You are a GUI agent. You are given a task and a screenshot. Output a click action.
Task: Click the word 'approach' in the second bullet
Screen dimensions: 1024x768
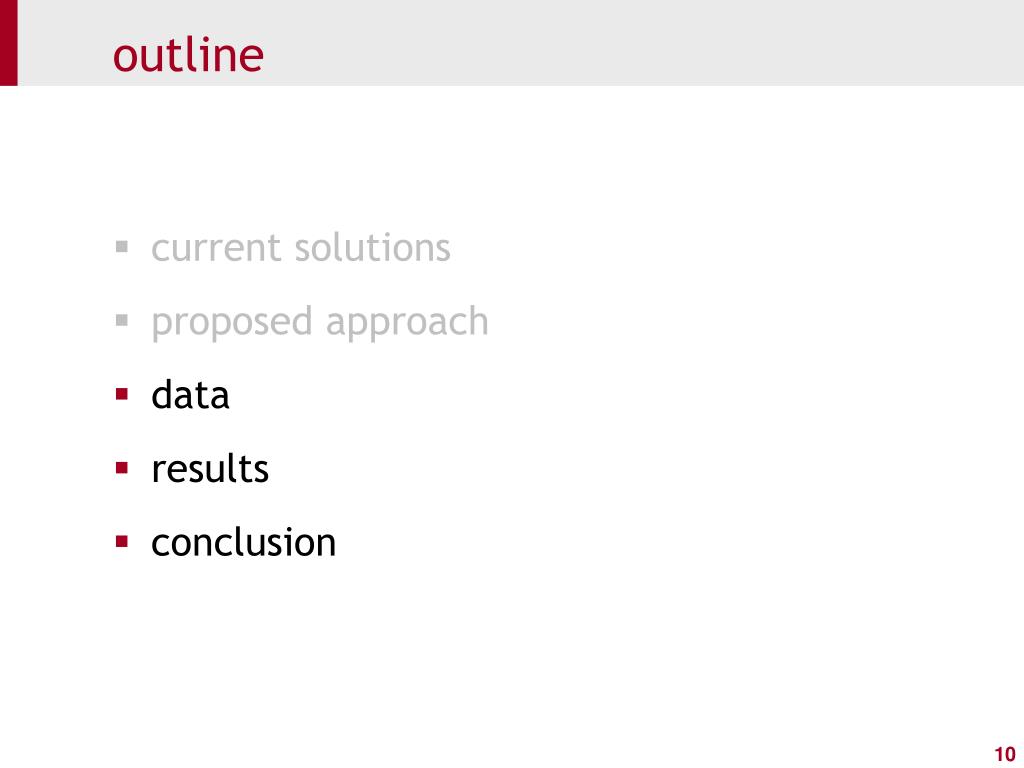[407, 323]
